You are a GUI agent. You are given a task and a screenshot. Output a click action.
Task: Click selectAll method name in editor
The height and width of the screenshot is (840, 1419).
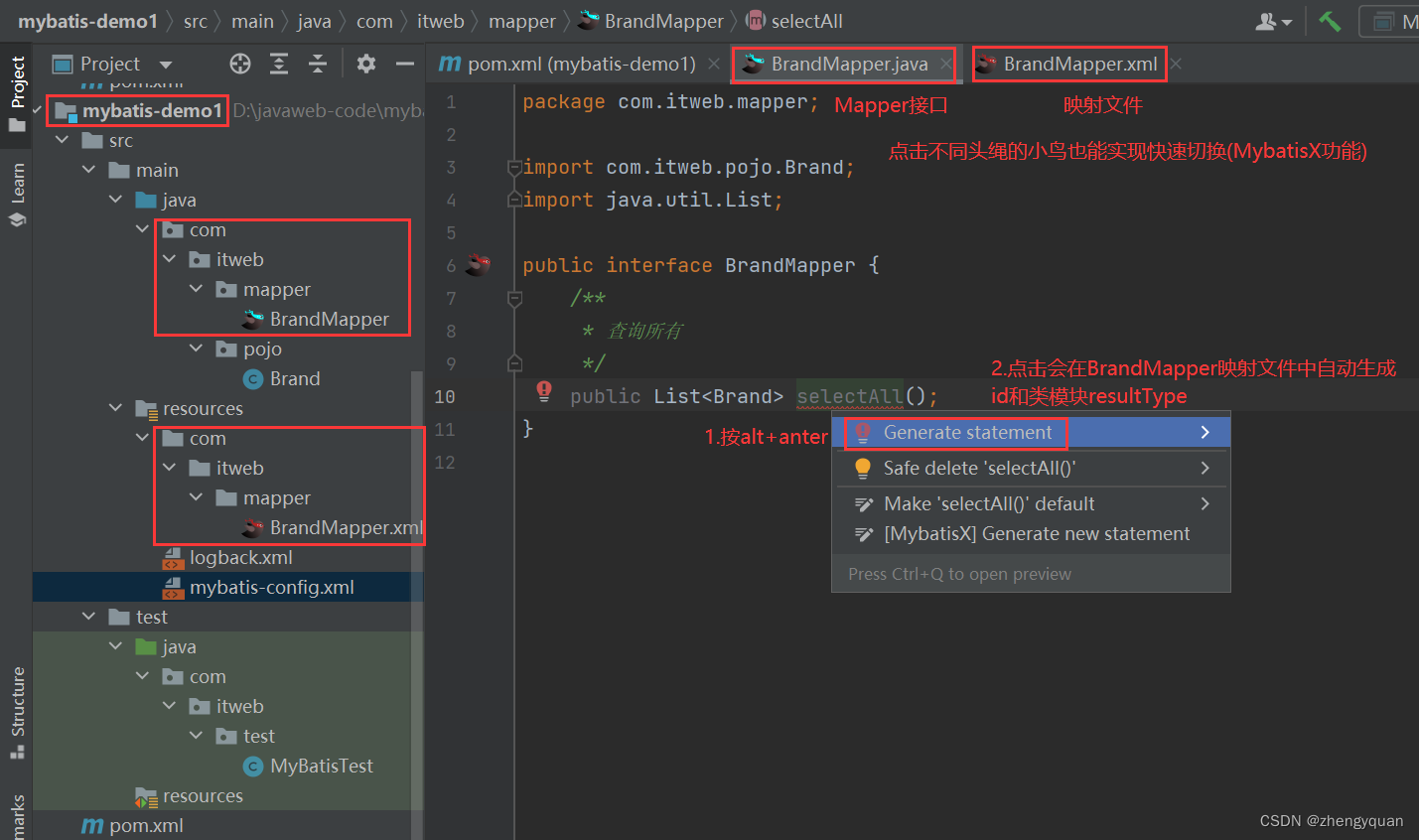tap(850, 396)
